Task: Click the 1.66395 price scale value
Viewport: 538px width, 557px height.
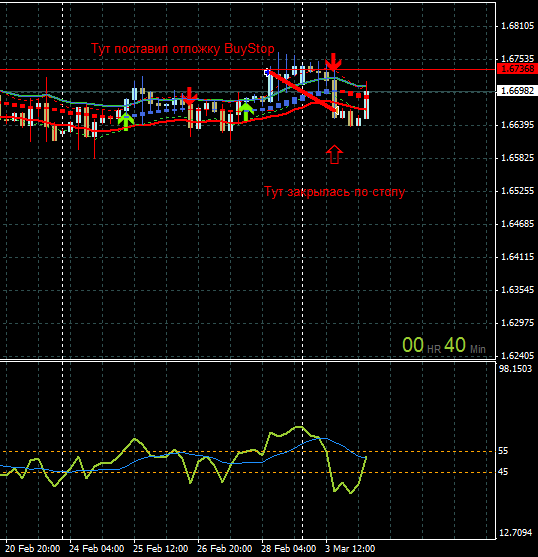Action: tap(517, 125)
